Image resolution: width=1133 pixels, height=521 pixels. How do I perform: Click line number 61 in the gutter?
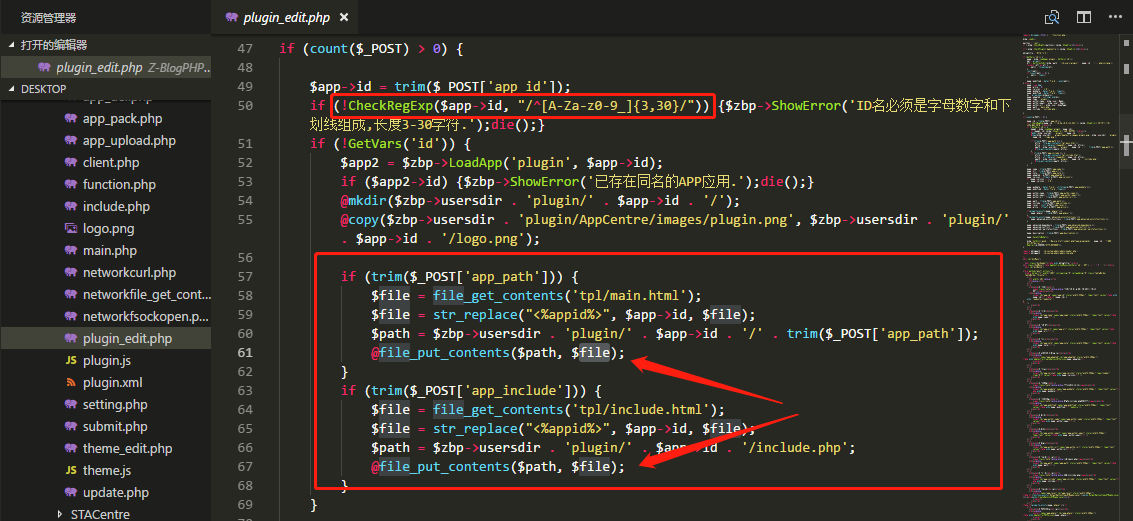[245, 353]
